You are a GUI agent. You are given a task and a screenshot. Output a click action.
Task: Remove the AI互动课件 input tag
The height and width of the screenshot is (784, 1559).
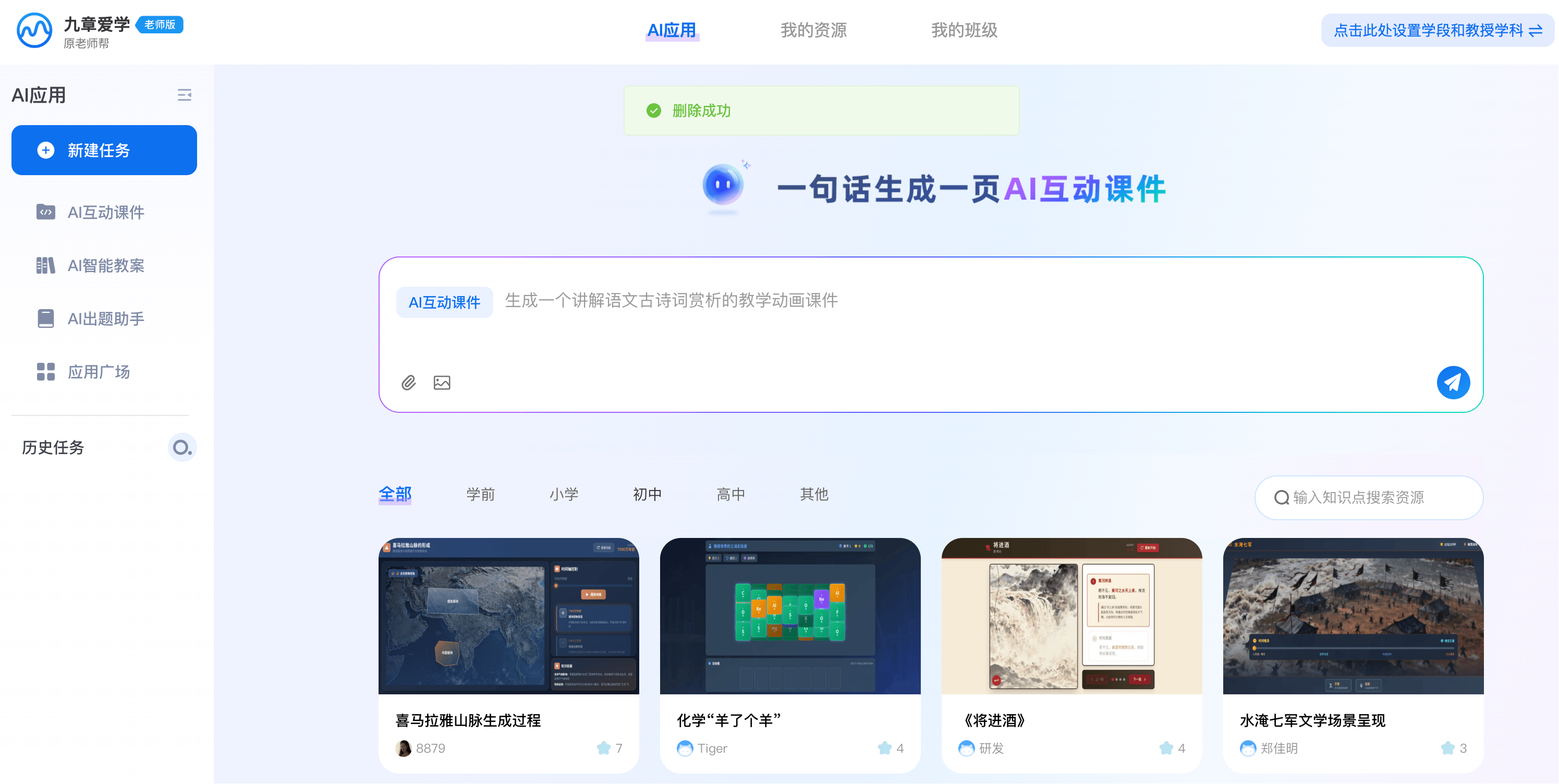tap(444, 301)
